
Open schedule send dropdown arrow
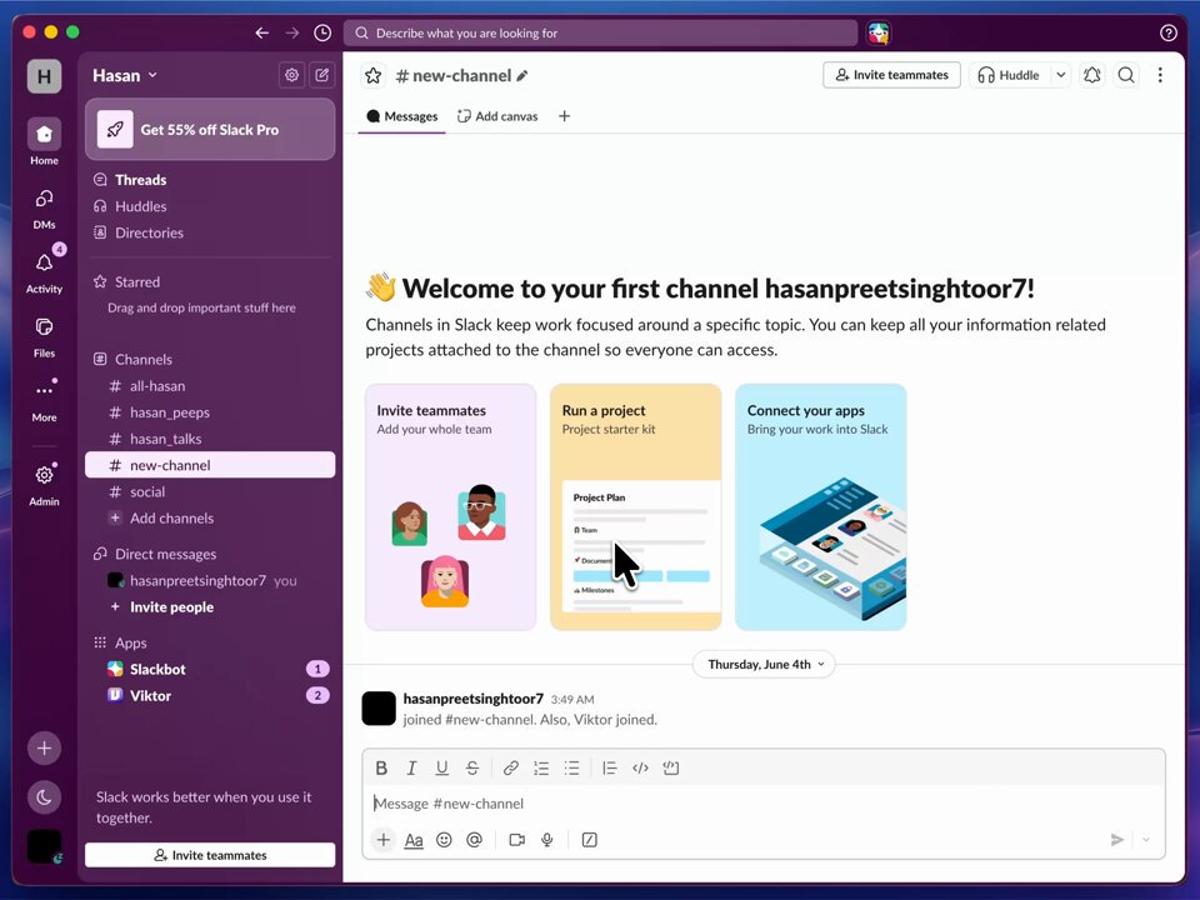pos(1146,840)
